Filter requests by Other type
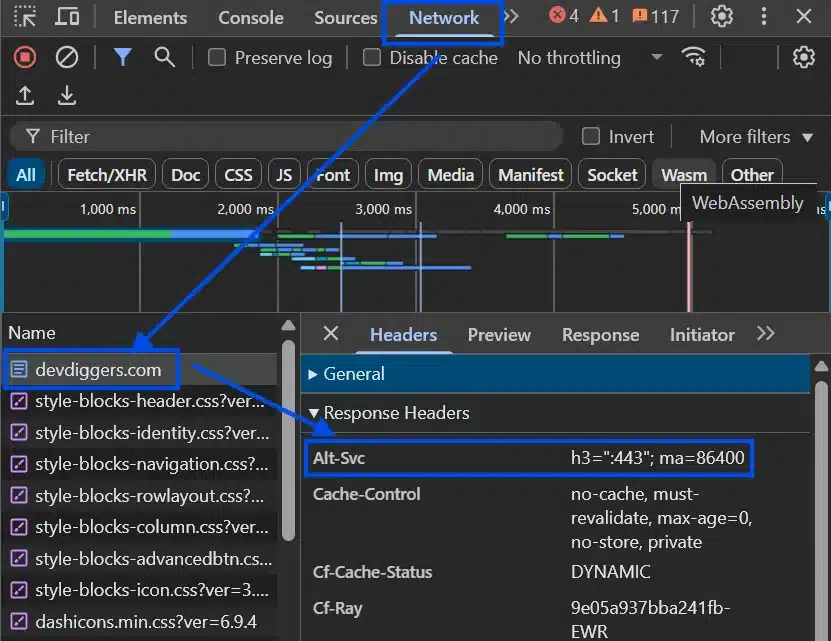 tap(752, 174)
